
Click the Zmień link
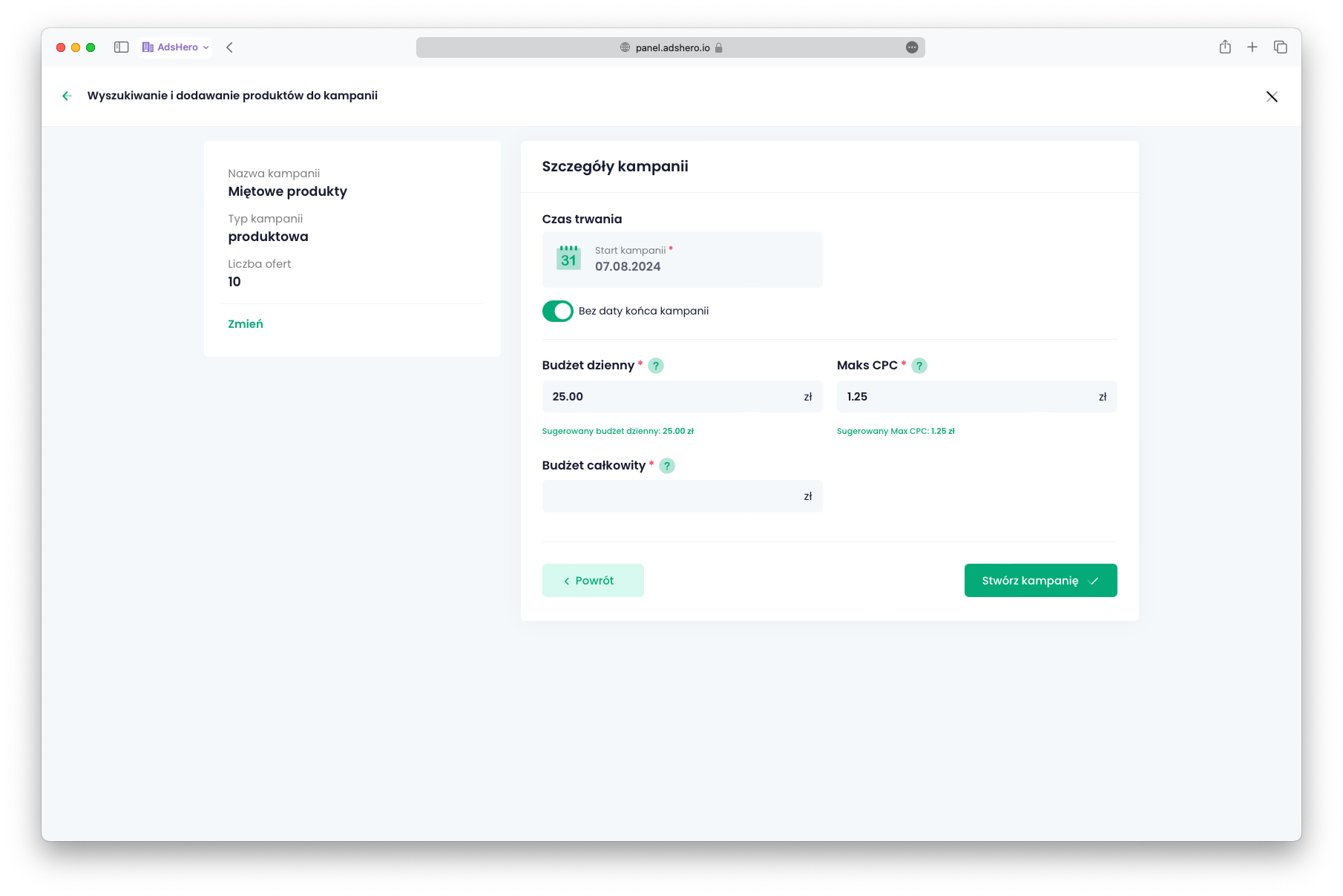tap(246, 324)
